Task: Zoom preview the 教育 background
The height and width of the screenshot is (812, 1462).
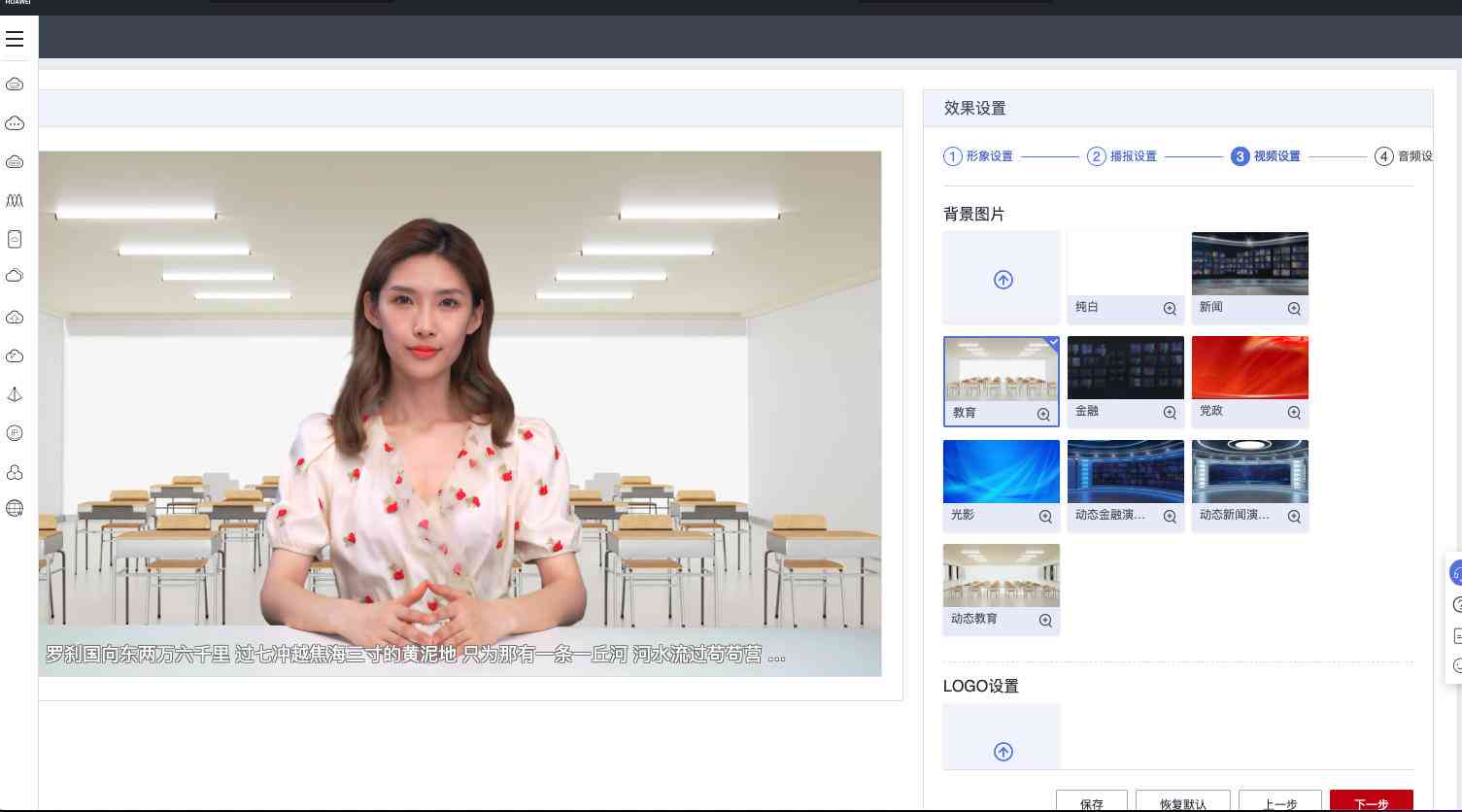Action: [1043, 414]
